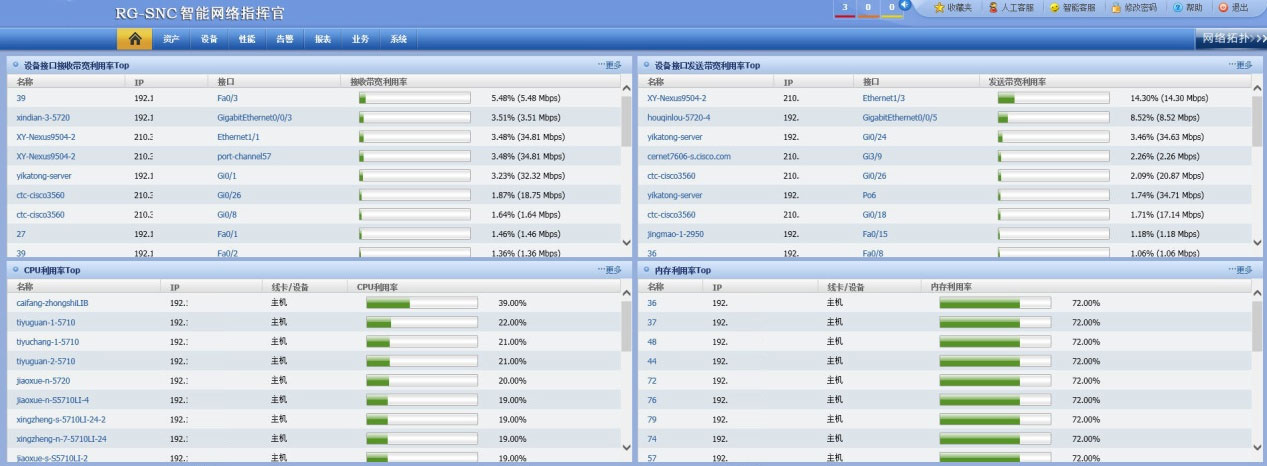The width and height of the screenshot is (1267, 466).
Task: Click the Home icon in navigation bar
Action: pos(134,39)
